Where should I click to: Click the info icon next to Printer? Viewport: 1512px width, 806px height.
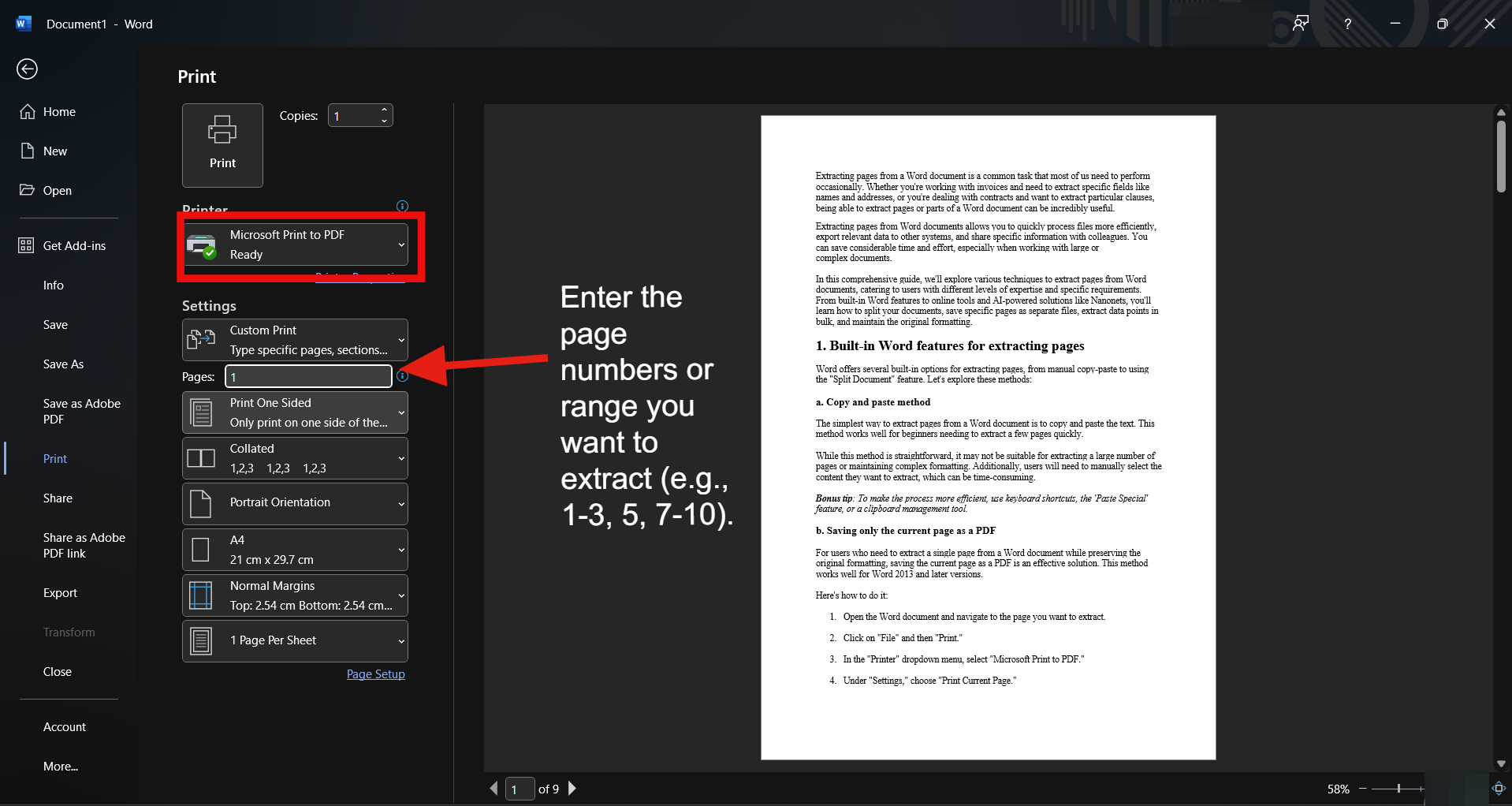pyautogui.click(x=401, y=206)
